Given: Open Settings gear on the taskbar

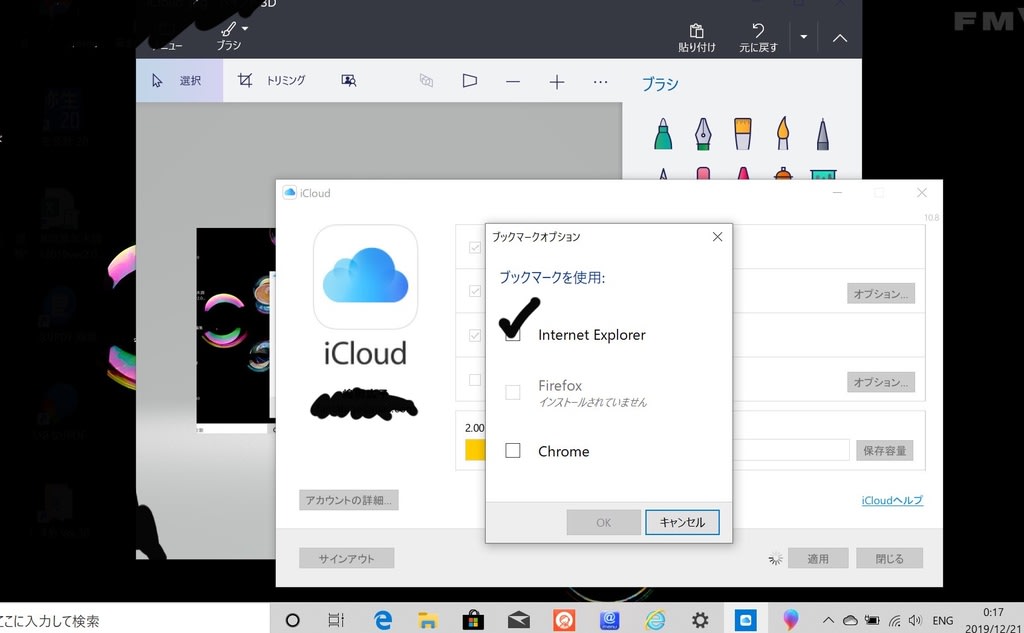Looking at the screenshot, I should [x=700, y=619].
